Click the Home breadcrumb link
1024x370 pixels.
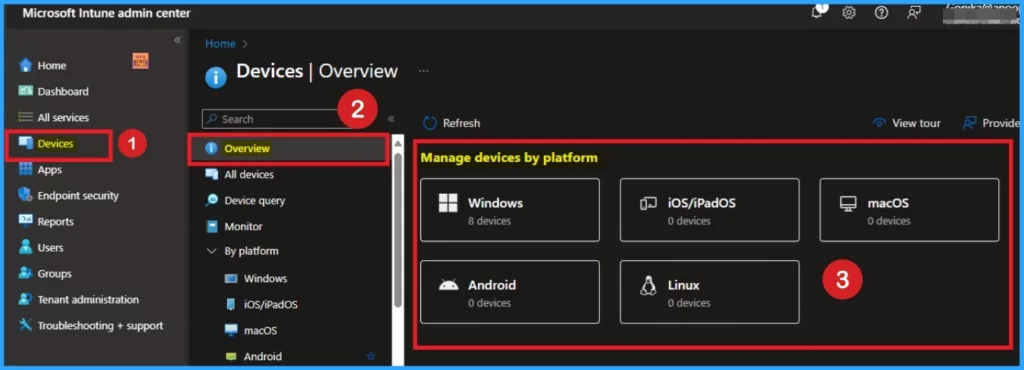tap(220, 44)
